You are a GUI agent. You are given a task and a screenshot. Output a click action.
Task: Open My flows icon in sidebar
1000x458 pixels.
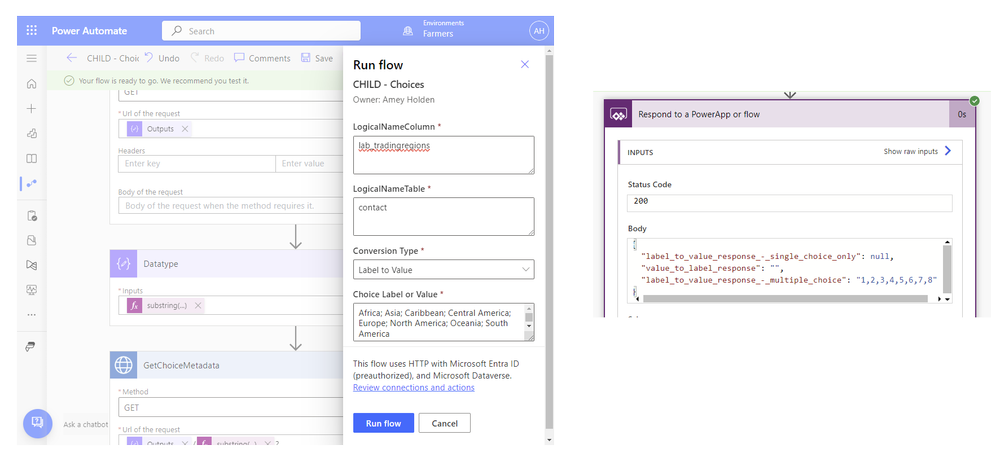tap(31, 183)
